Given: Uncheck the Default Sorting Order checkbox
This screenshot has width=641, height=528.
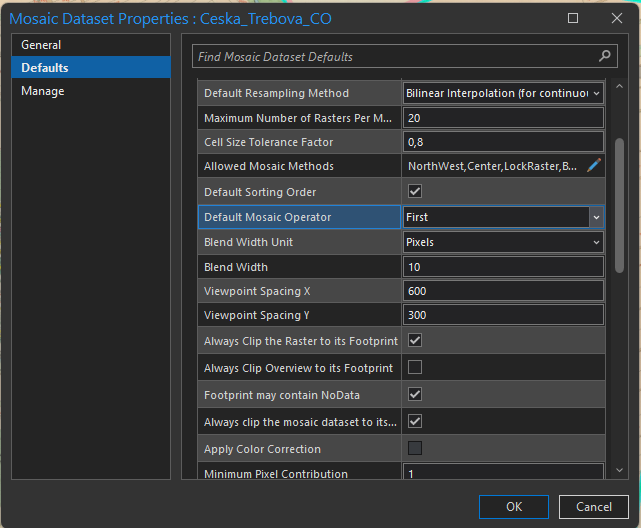Looking at the screenshot, I should tap(415, 191).
